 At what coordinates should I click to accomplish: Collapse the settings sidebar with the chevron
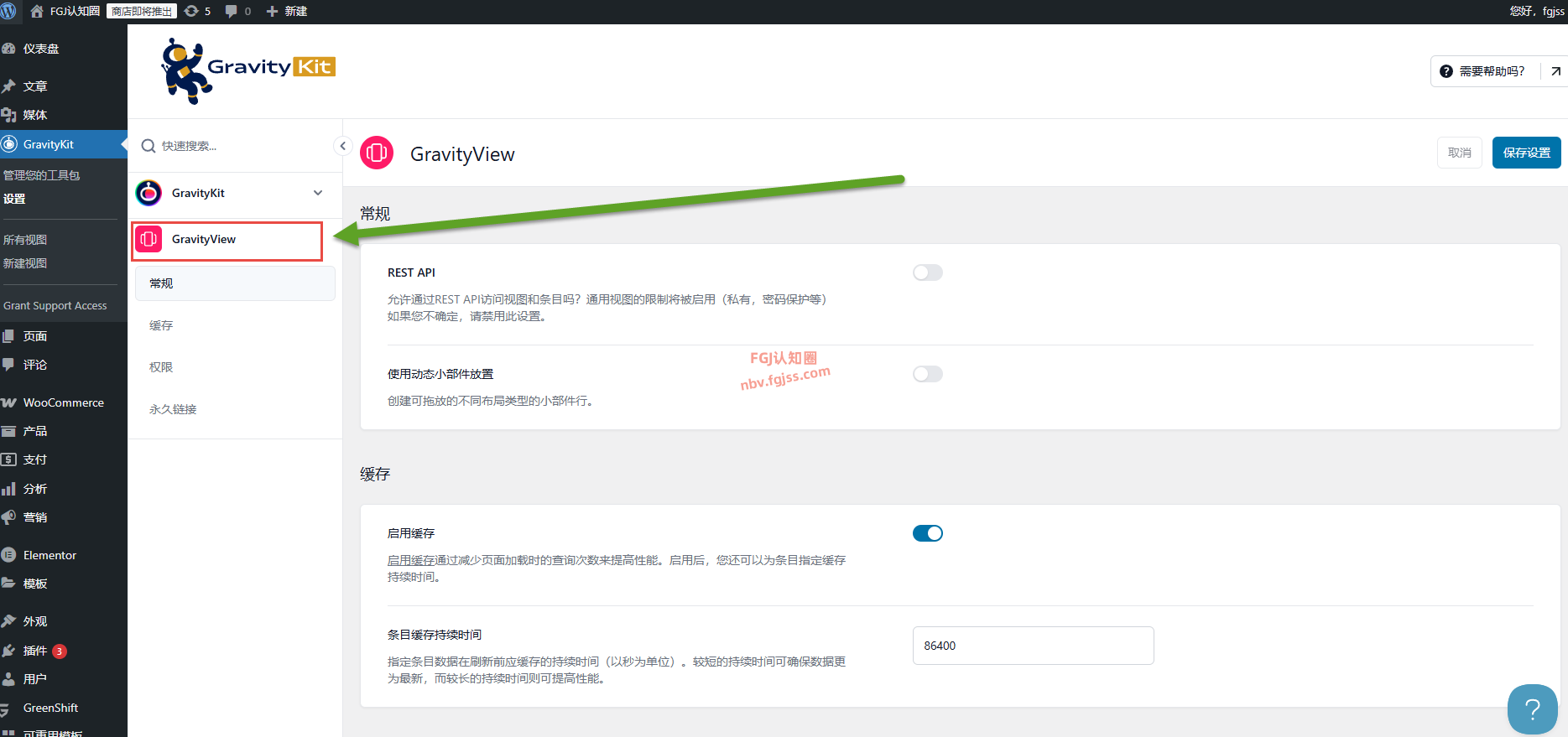tap(342, 146)
